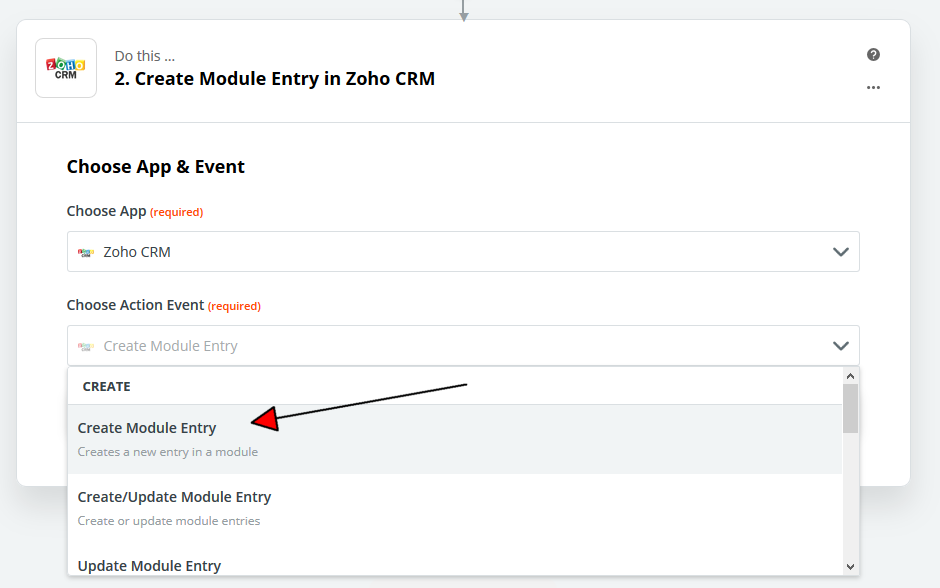Click the Zoho CRM text in Choose App box
This screenshot has width=940, height=588.
tap(137, 252)
